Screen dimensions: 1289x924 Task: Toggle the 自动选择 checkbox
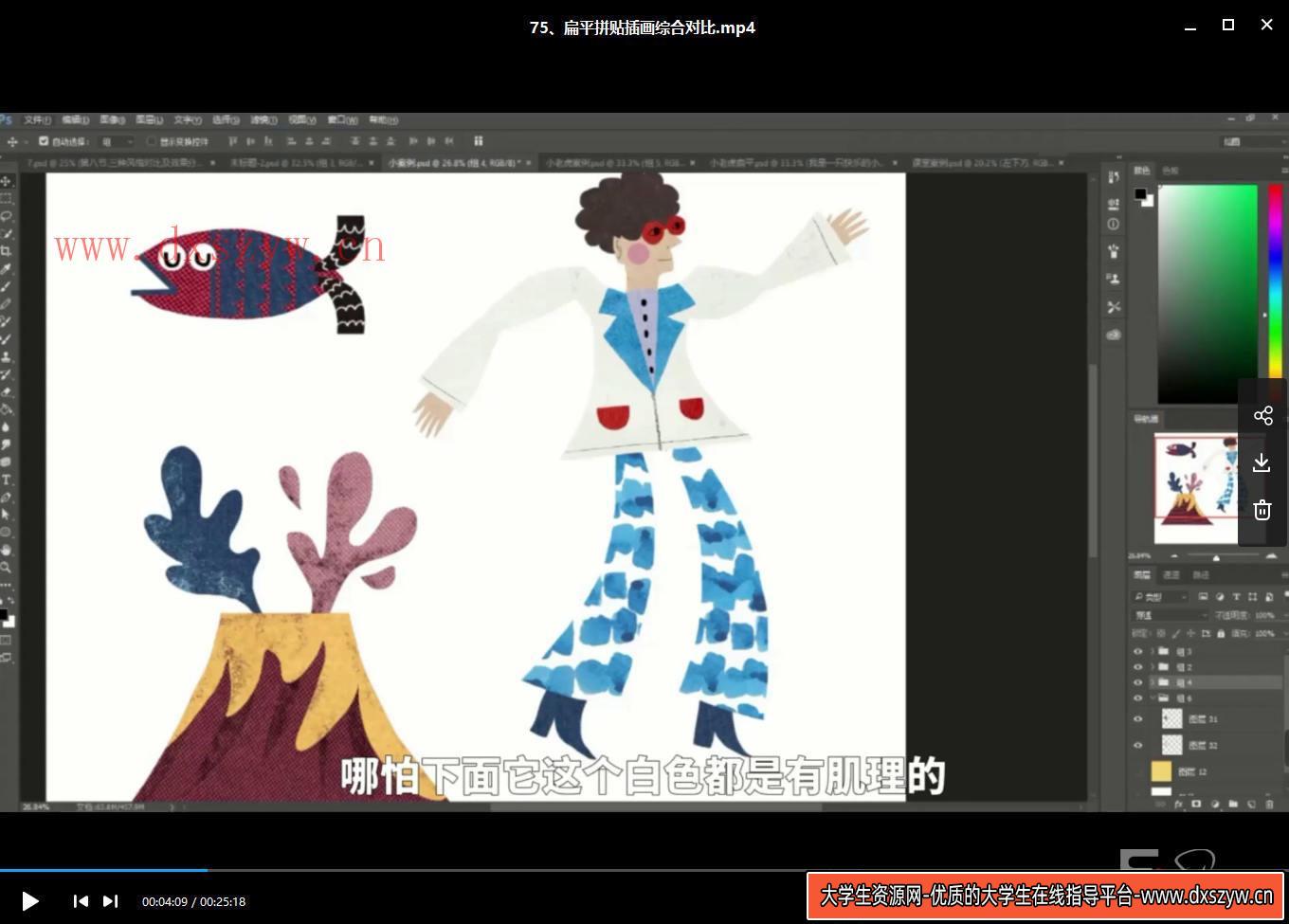coord(44,141)
